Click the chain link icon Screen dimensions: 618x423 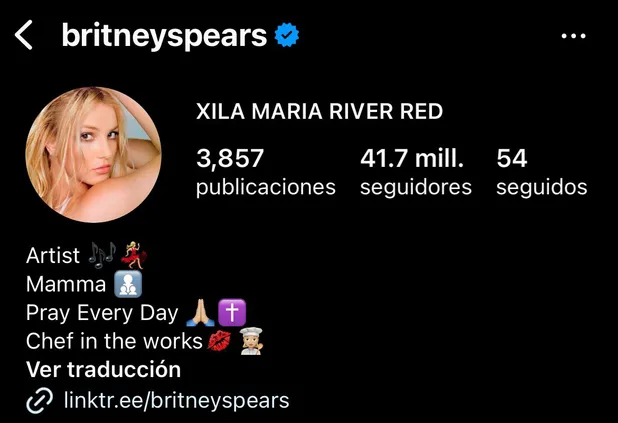click(x=39, y=400)
